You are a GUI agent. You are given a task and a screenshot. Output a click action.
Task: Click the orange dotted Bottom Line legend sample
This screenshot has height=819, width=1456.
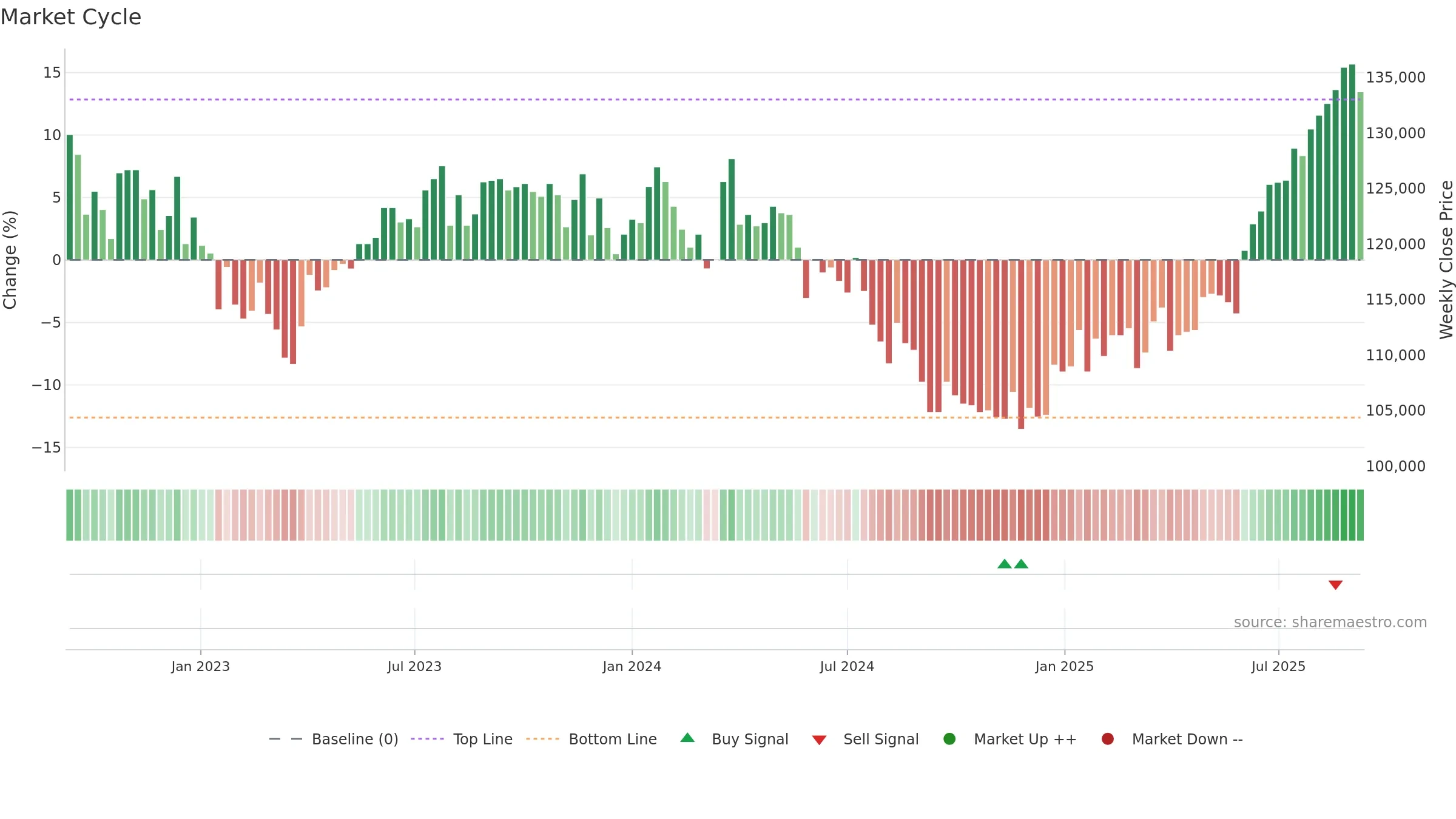point(542,739)
